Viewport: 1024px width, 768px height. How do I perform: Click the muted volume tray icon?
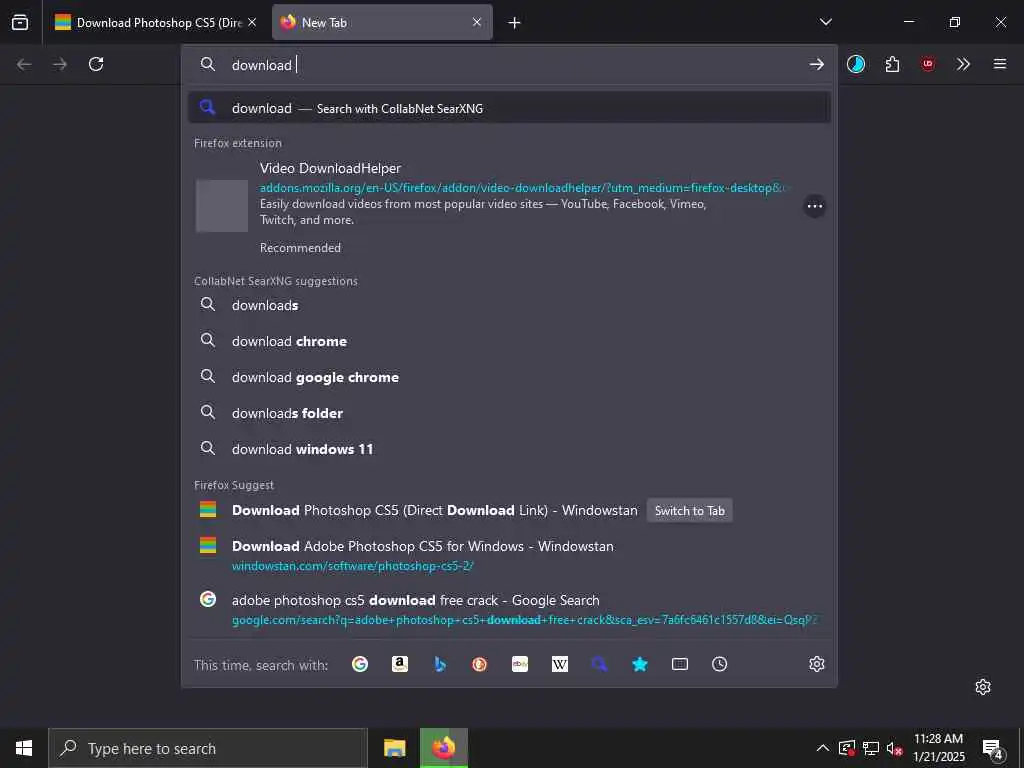(894, 748)
